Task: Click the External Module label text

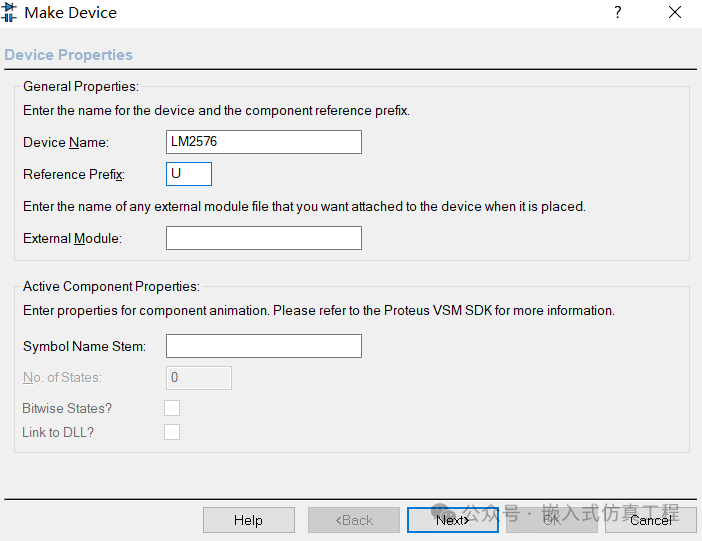Action: click(x=72, y=239)
